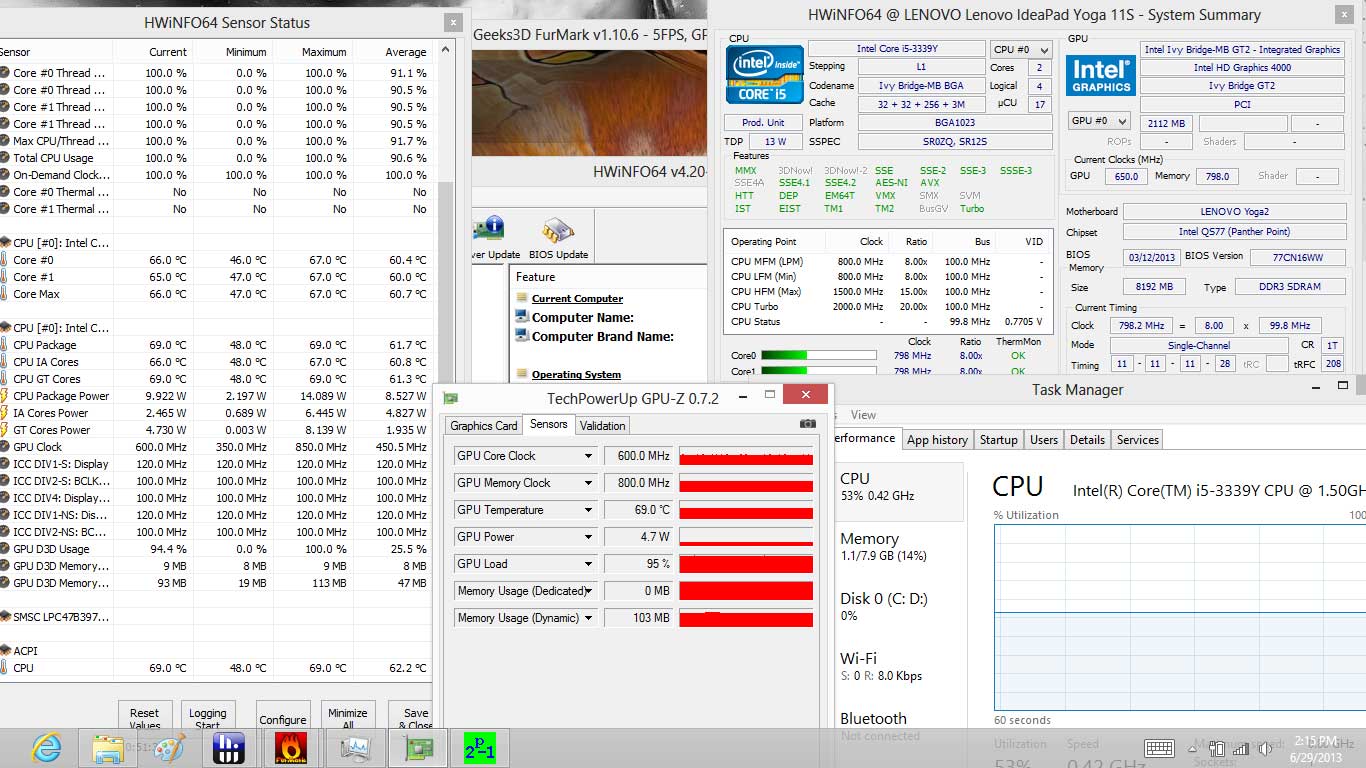Click thermometer icon beside Core Max row
The width and height of the screenshot is (1366, 768).
click(5, 294)
